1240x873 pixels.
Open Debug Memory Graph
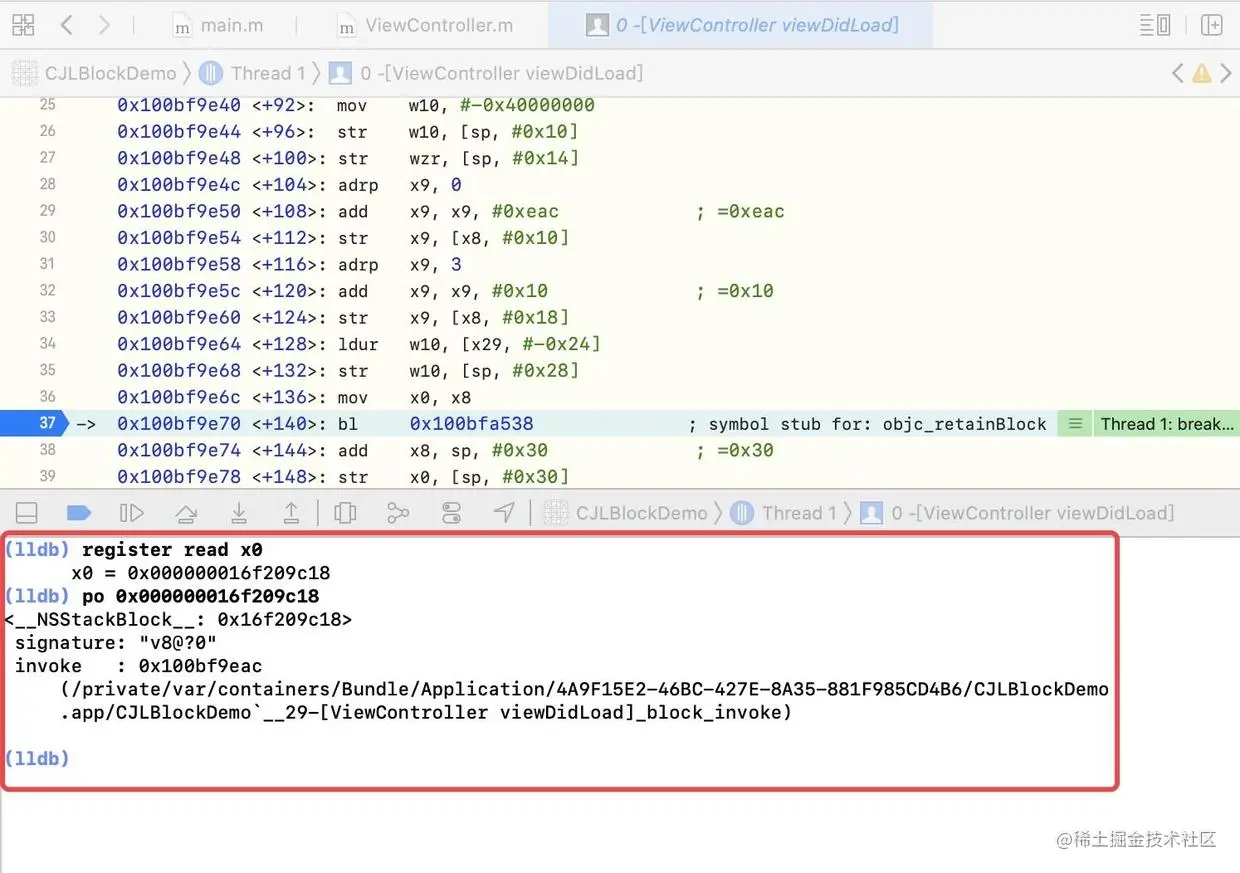click(398, 513)
